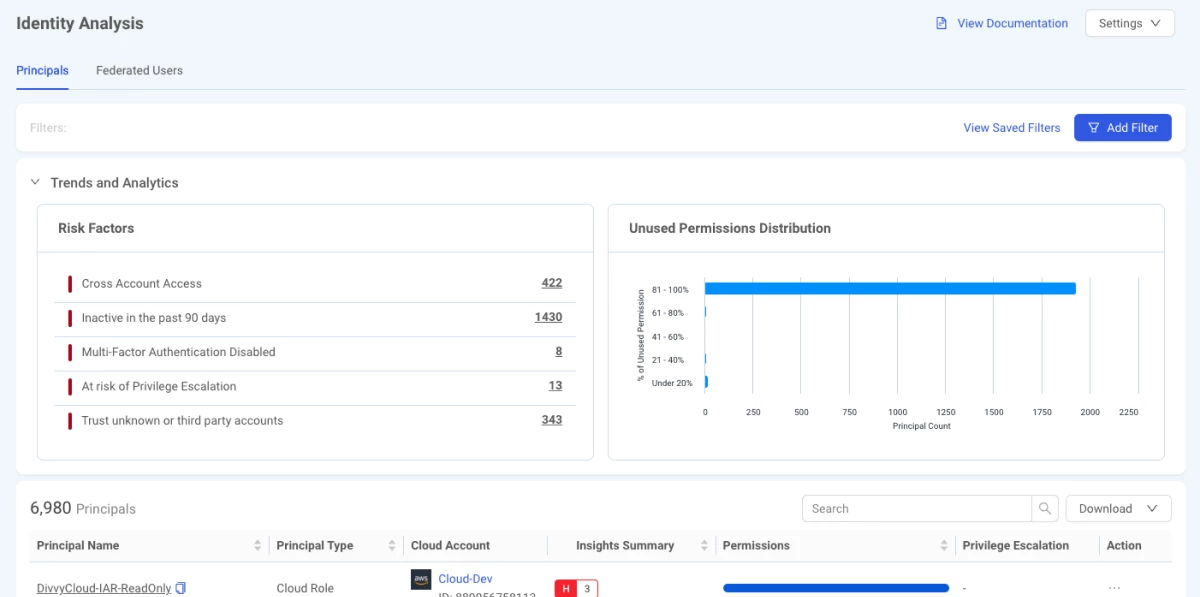Click the AWS logo for Cloud-Dev

[421, 580]
